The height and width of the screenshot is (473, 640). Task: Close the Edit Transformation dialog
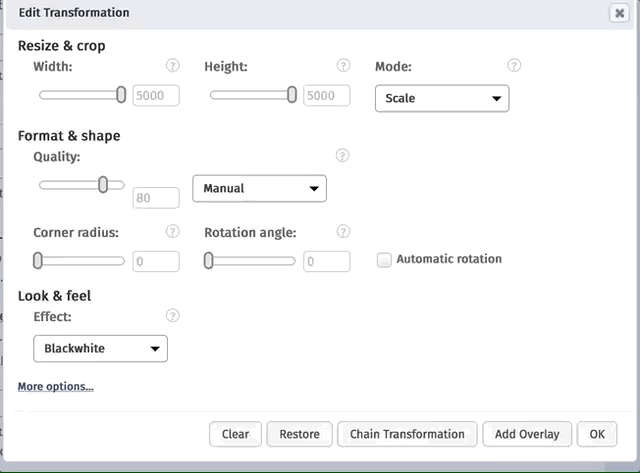[x=618, y=13]
